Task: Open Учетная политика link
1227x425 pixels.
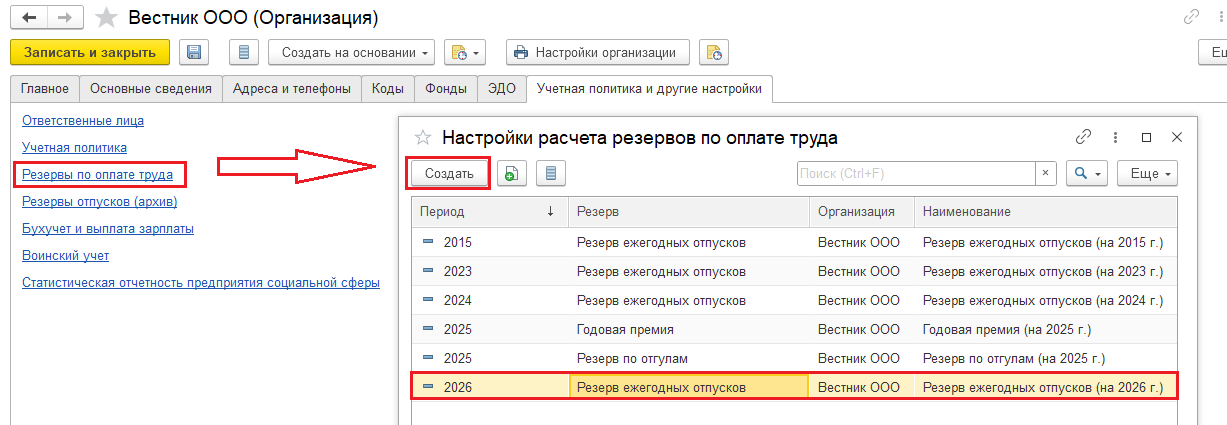Action: [x=74, y=148]
